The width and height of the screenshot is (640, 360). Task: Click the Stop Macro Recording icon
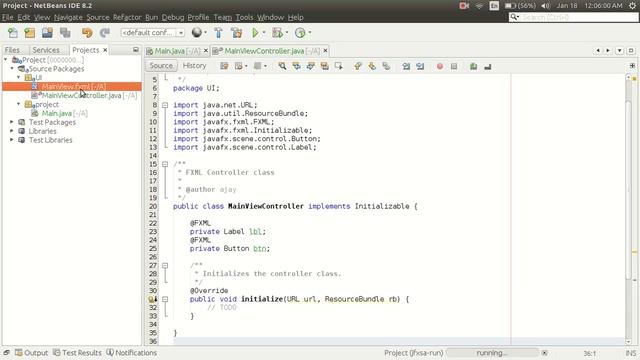[x=454, y=66]
